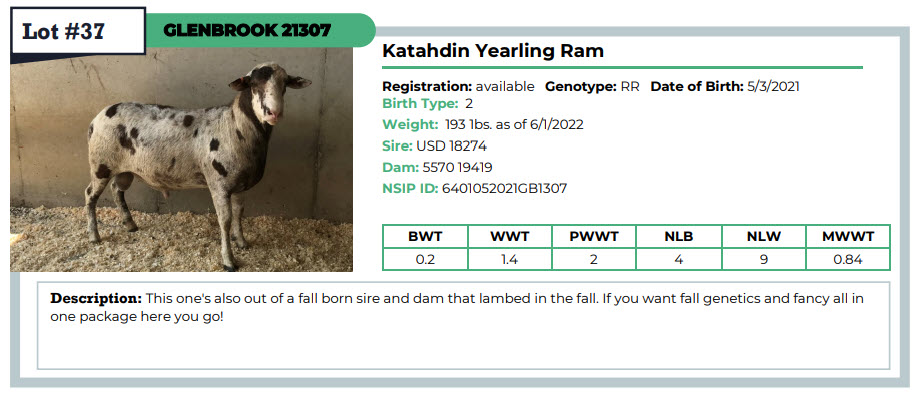
Task: Click the Weight 193 lbs. entry
Action: tap(483, 125)
